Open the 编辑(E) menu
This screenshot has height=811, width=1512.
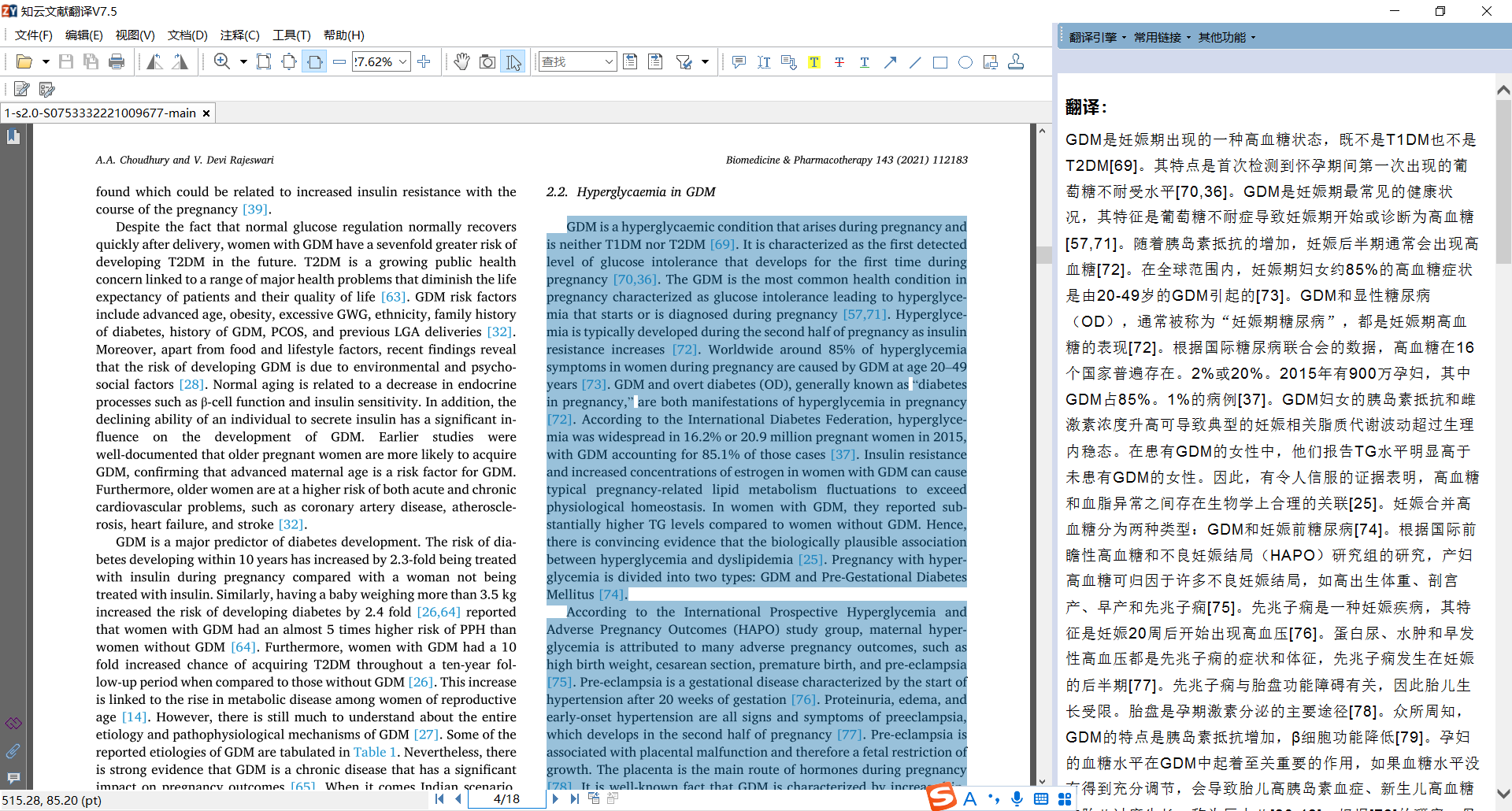(x=84, y=35)
